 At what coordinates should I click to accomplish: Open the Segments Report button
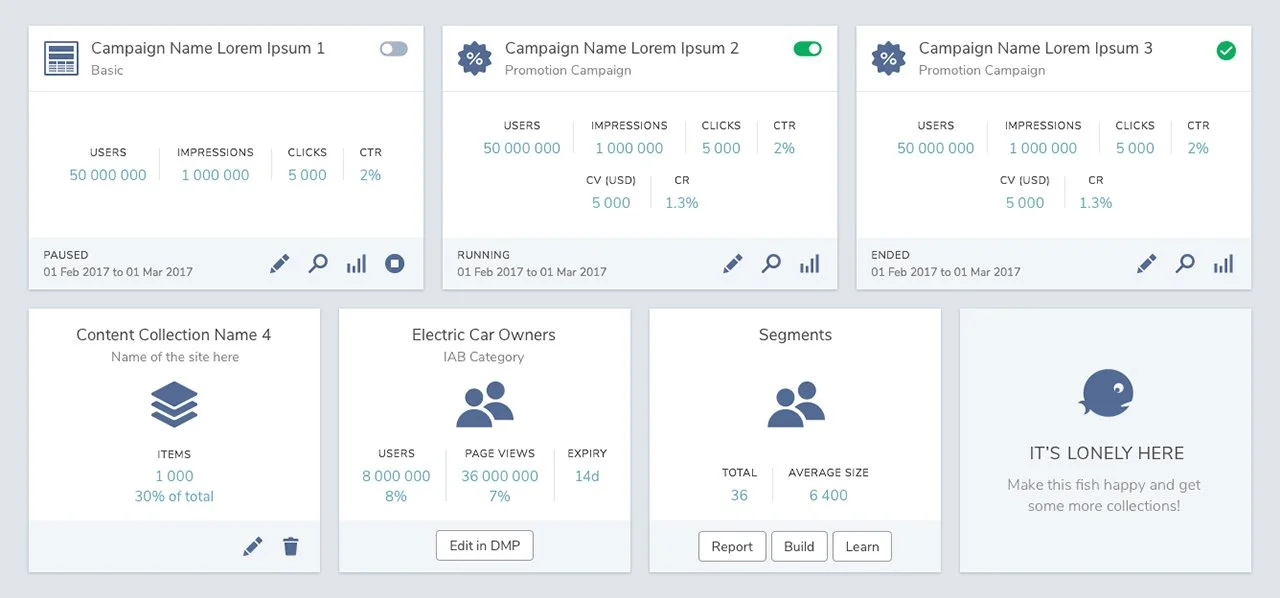pyautogui.click(x=732, y=547)
